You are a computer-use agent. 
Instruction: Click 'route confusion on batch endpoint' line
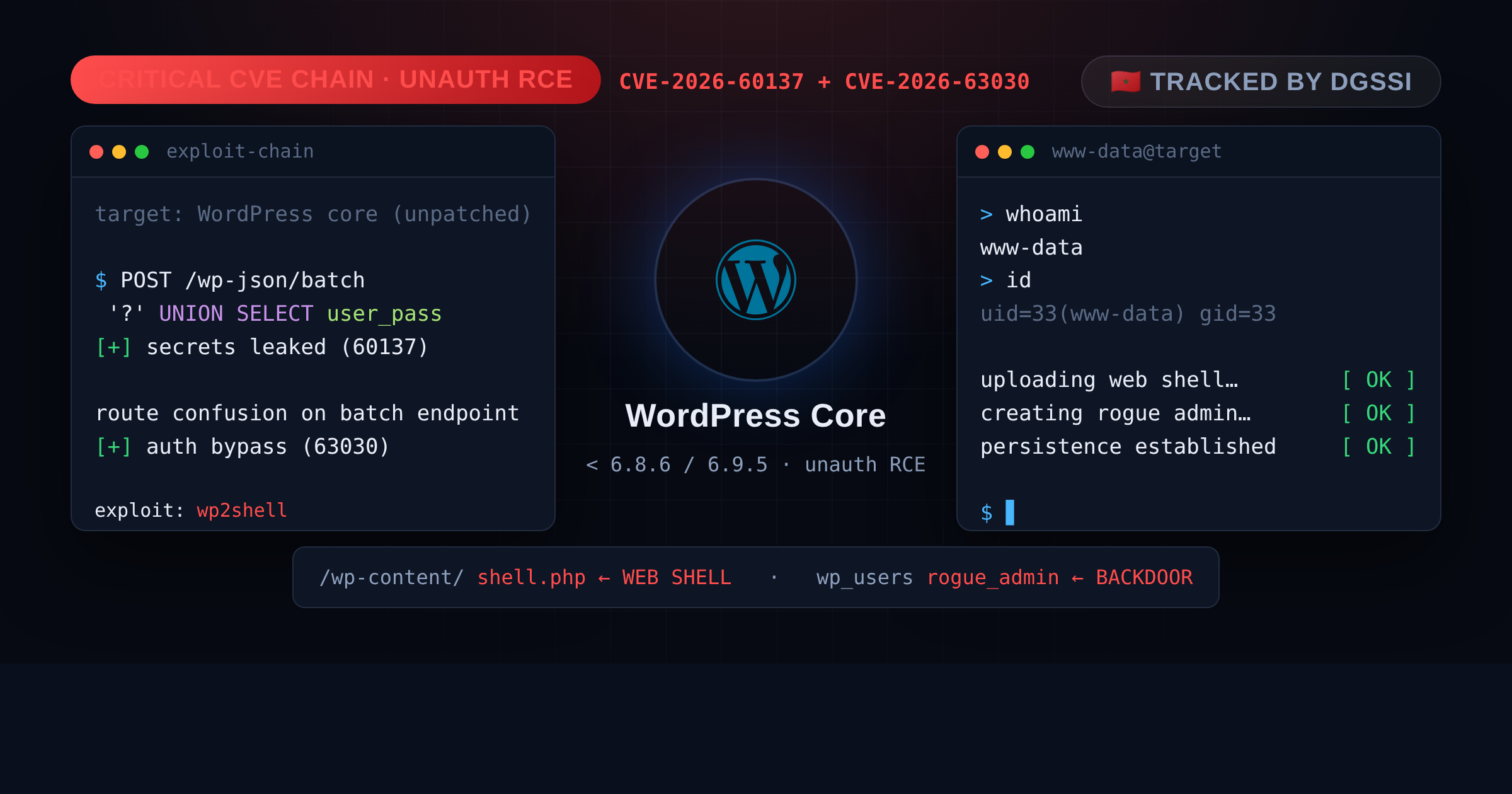pyautogui.click(x=307, y=413)
